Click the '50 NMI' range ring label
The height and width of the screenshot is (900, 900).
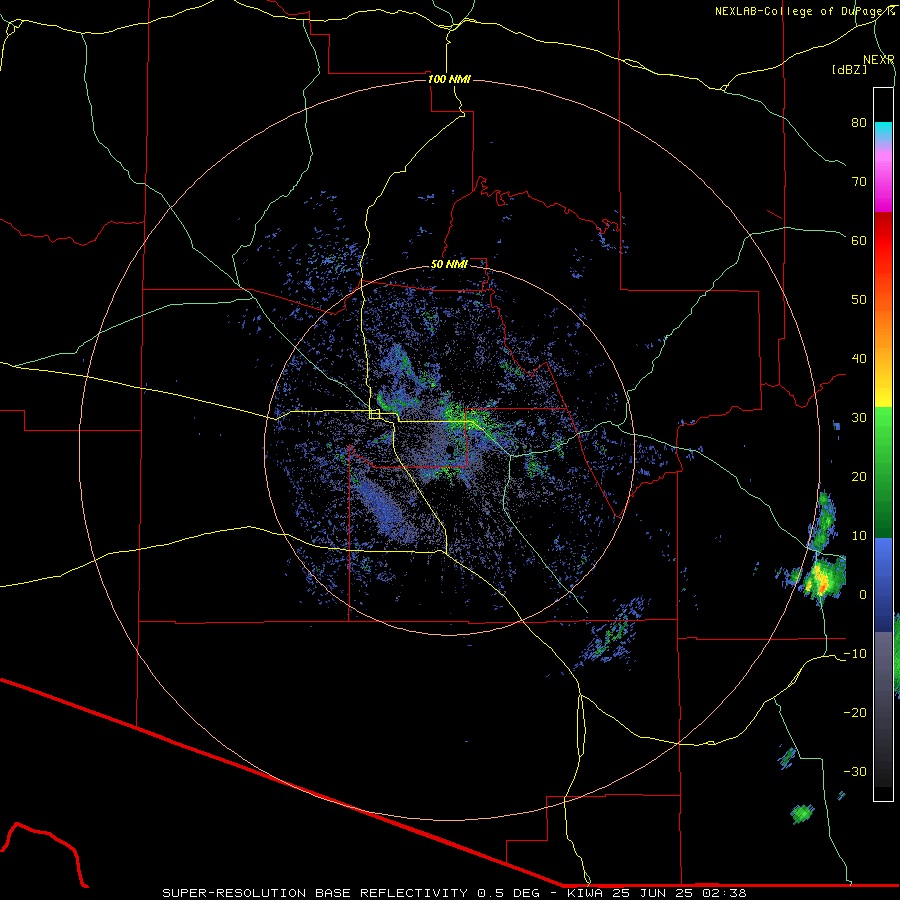(x=449, y=265)
